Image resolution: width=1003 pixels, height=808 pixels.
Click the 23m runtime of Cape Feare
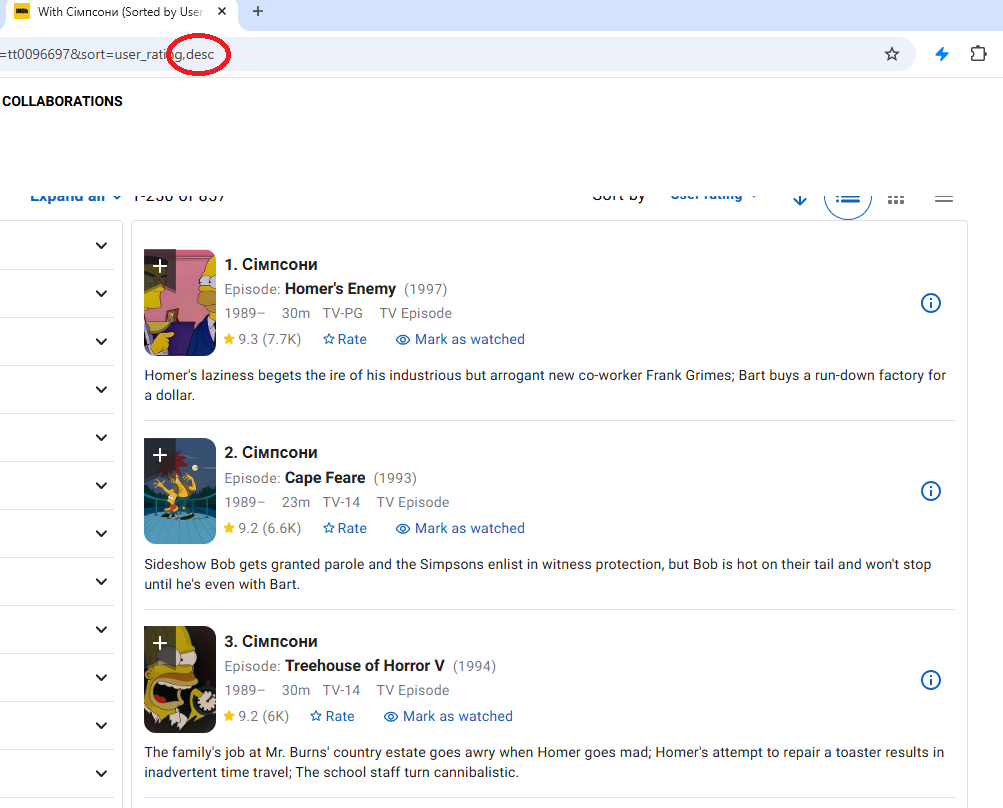click(x=296, y=502)
